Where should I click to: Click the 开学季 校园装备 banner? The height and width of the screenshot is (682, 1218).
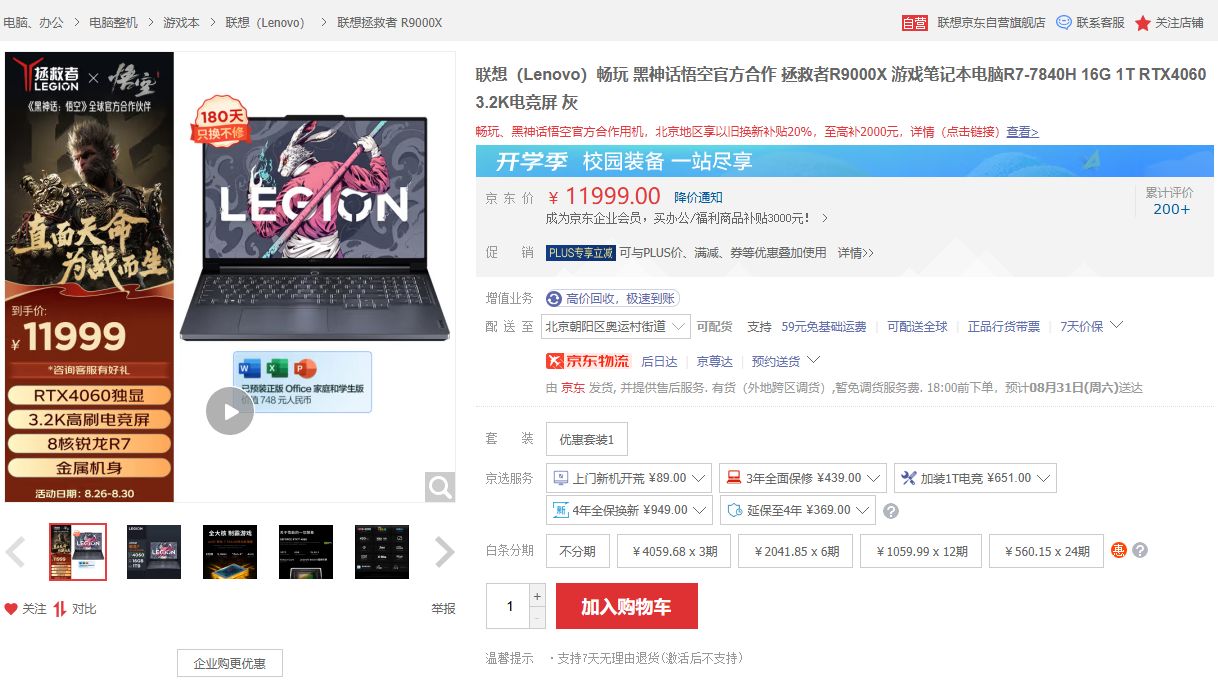coord(844,161)
